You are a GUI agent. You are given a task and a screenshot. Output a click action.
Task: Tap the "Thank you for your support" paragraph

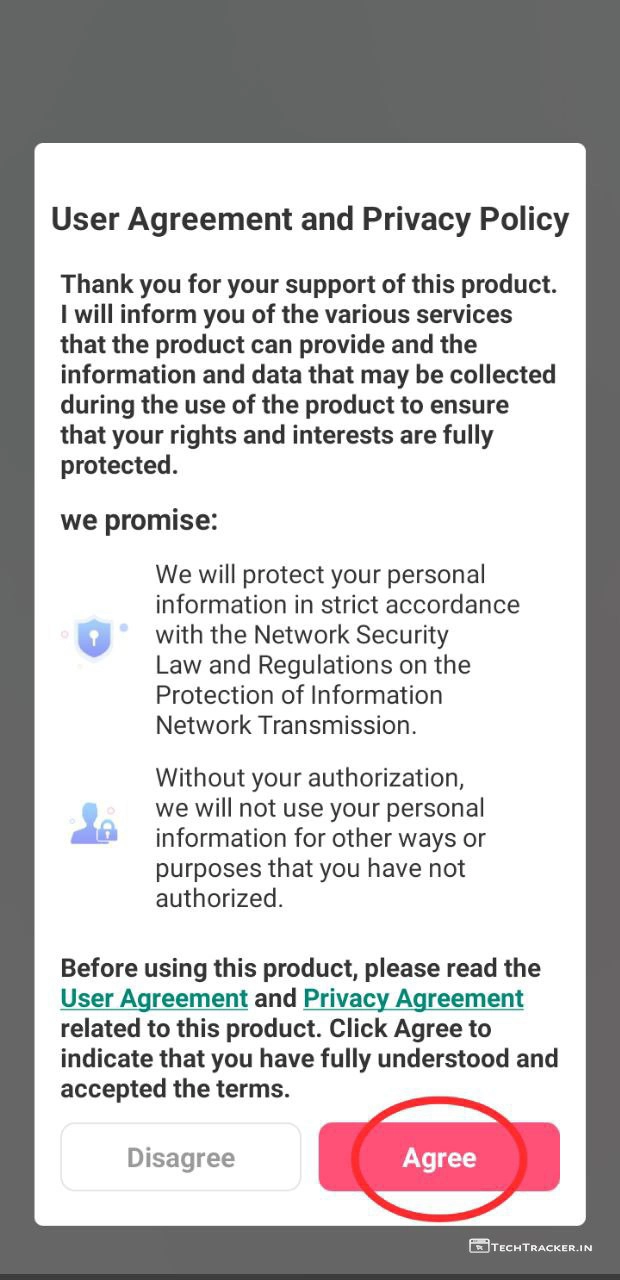pos(308,374)
